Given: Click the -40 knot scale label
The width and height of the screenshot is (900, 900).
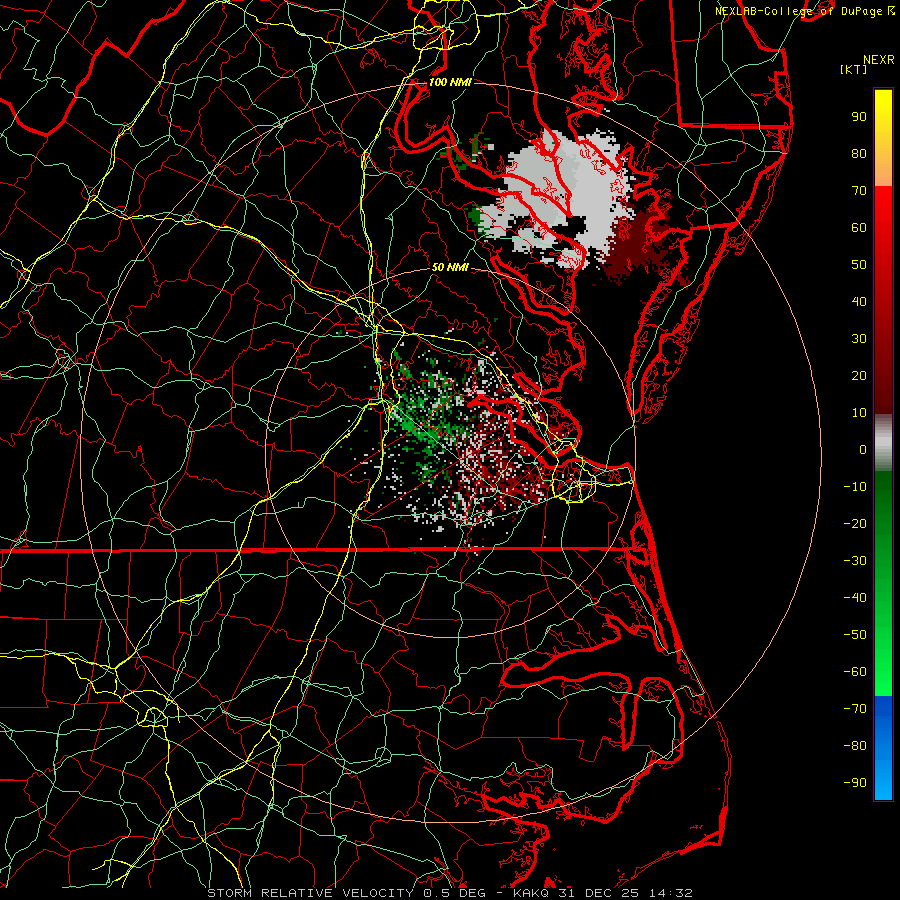Looking at the screenshot, I should click(855, 598).
